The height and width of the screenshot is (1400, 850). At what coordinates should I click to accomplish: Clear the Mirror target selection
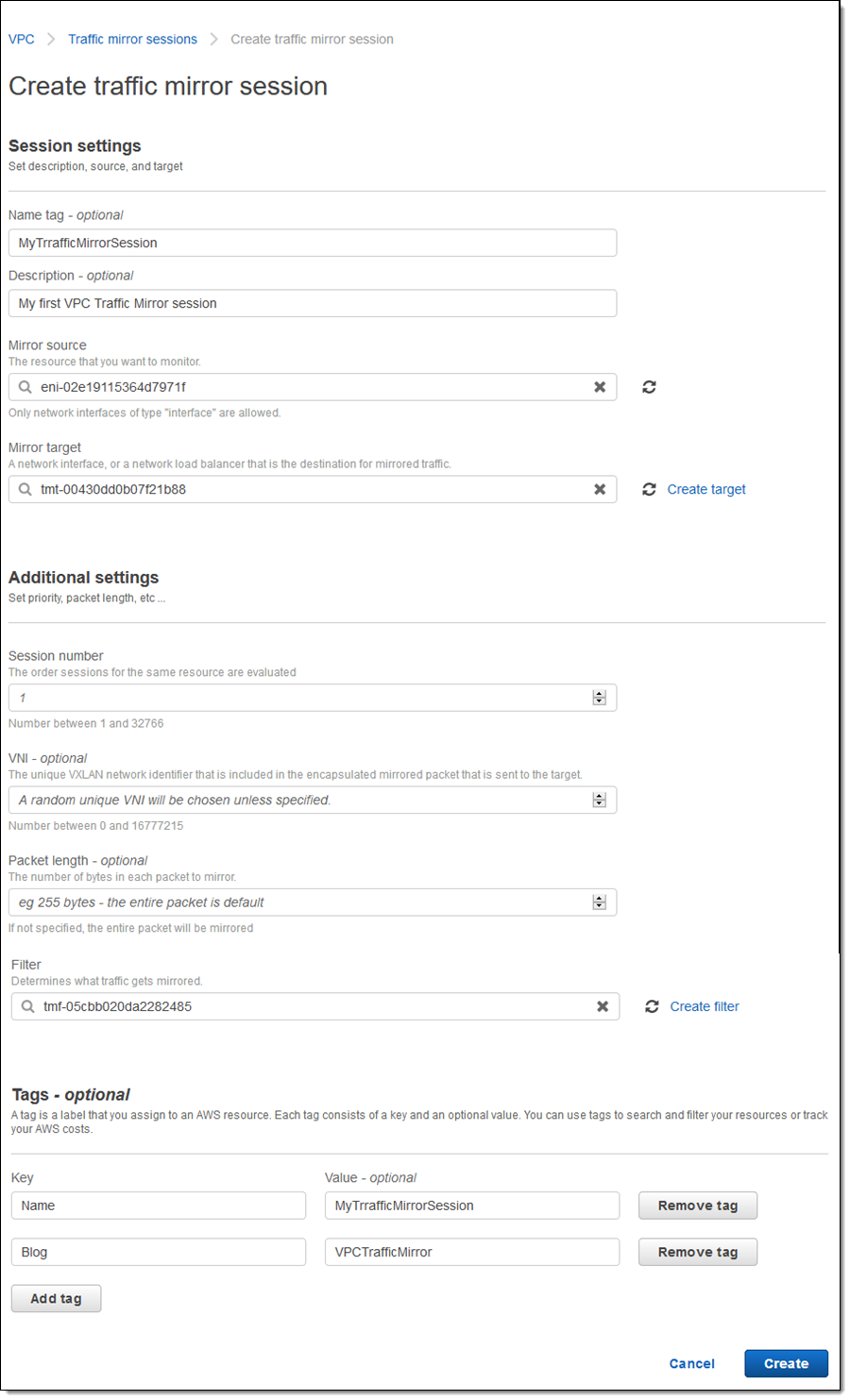(x=600, y=489)
